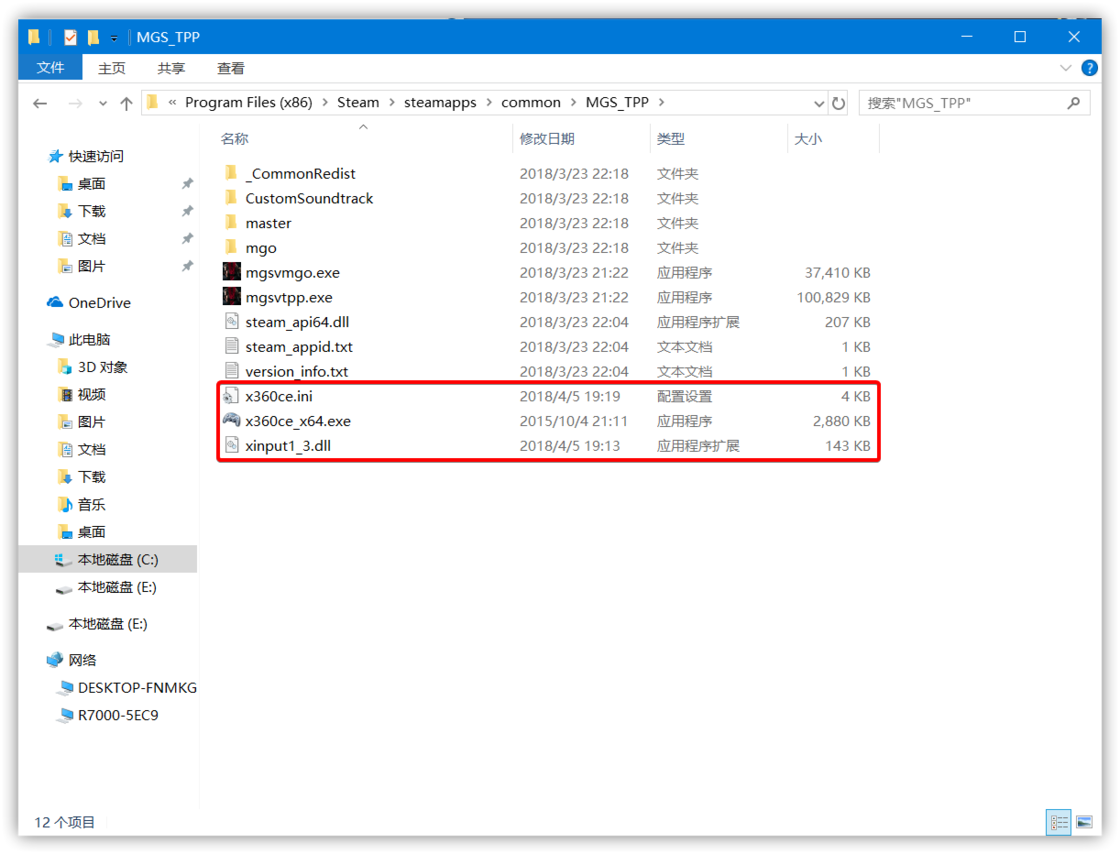Open the Quick Access Toolbar customize dropdown
Image resolution: width=1120 pixels, height=854 pixels.
(x=113, y=36)
